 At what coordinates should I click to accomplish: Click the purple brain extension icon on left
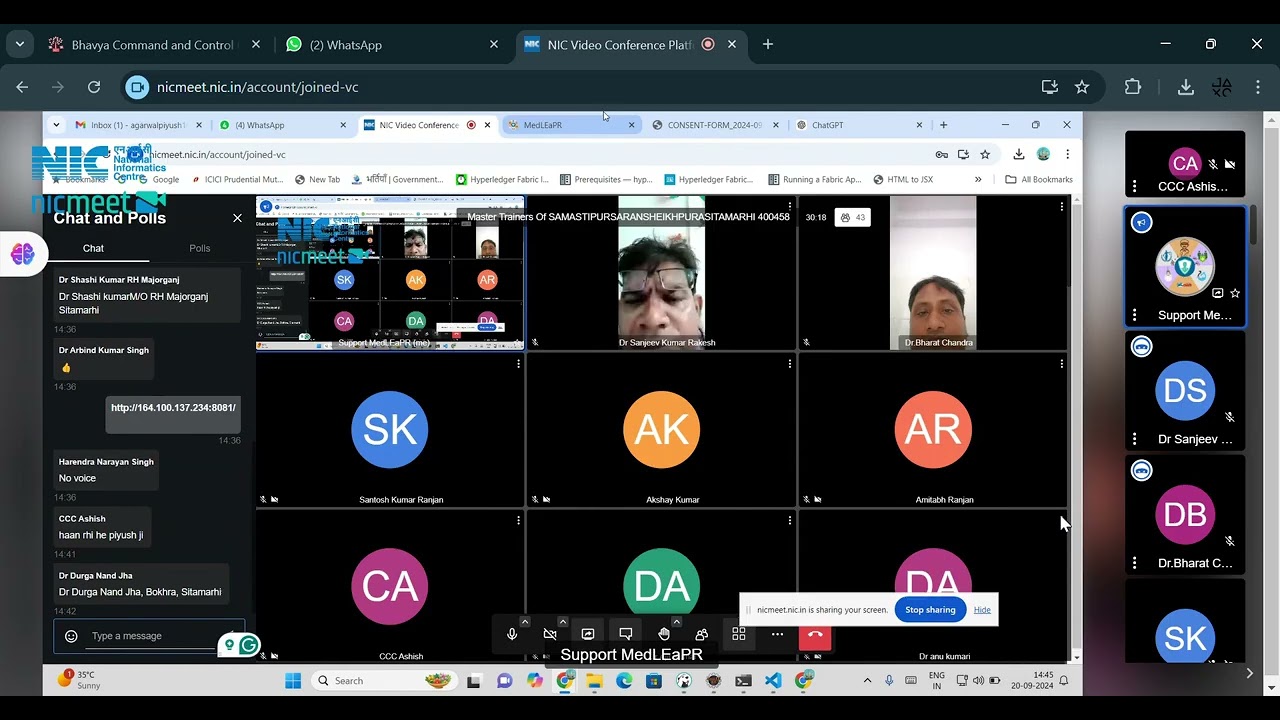(x=22, y=255)
